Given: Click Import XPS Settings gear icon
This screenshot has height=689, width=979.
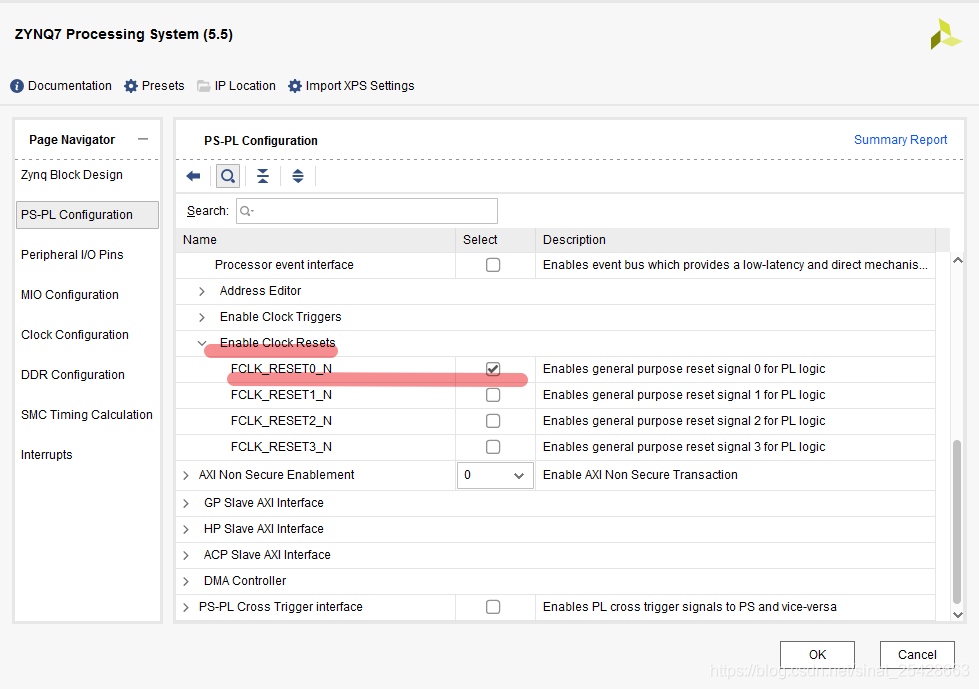Looking at the screenshot, I should tap(295, 86).
